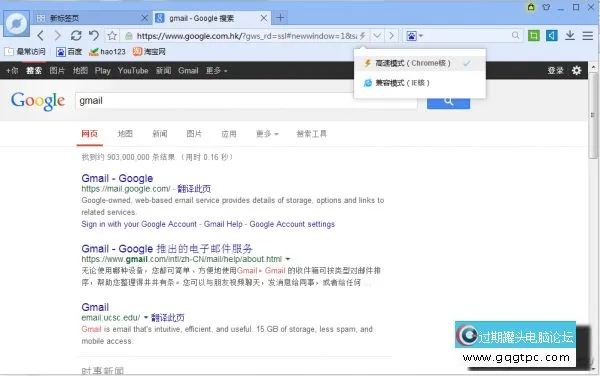Select 高速模式 (Chrome核) option
600x376 pixels.
coord(420,63)
